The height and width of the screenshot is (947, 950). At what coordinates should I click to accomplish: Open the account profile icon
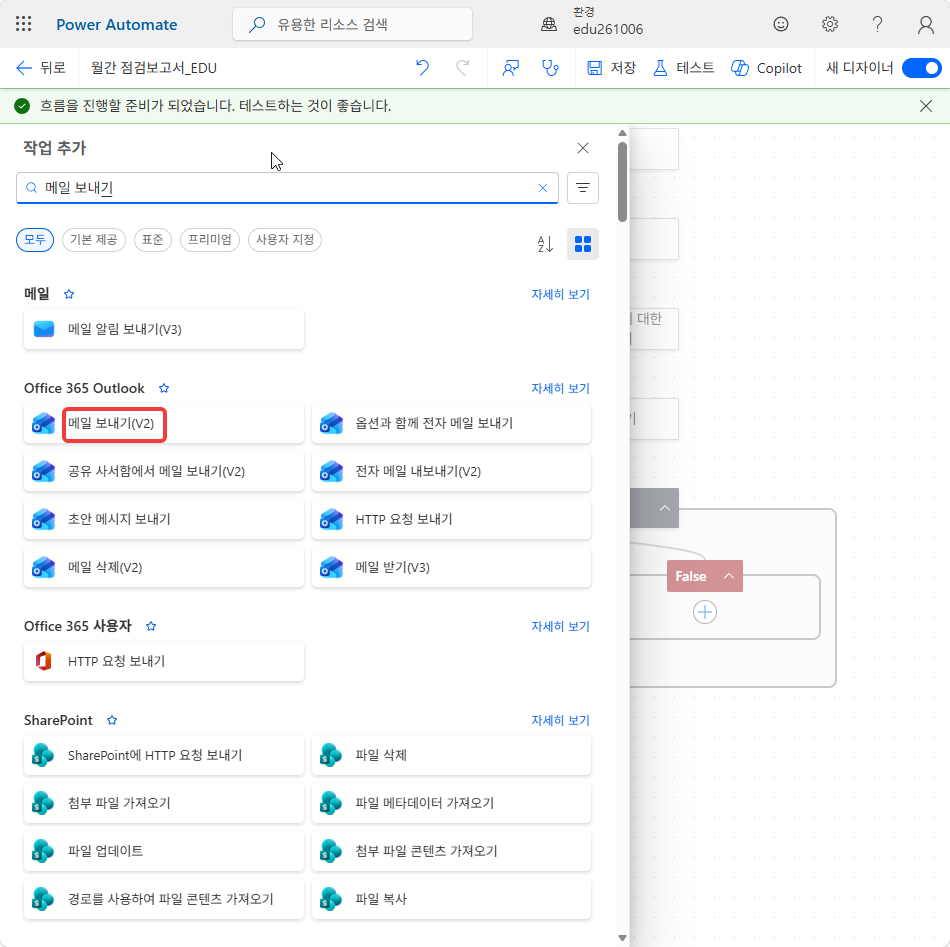[926, 24]
